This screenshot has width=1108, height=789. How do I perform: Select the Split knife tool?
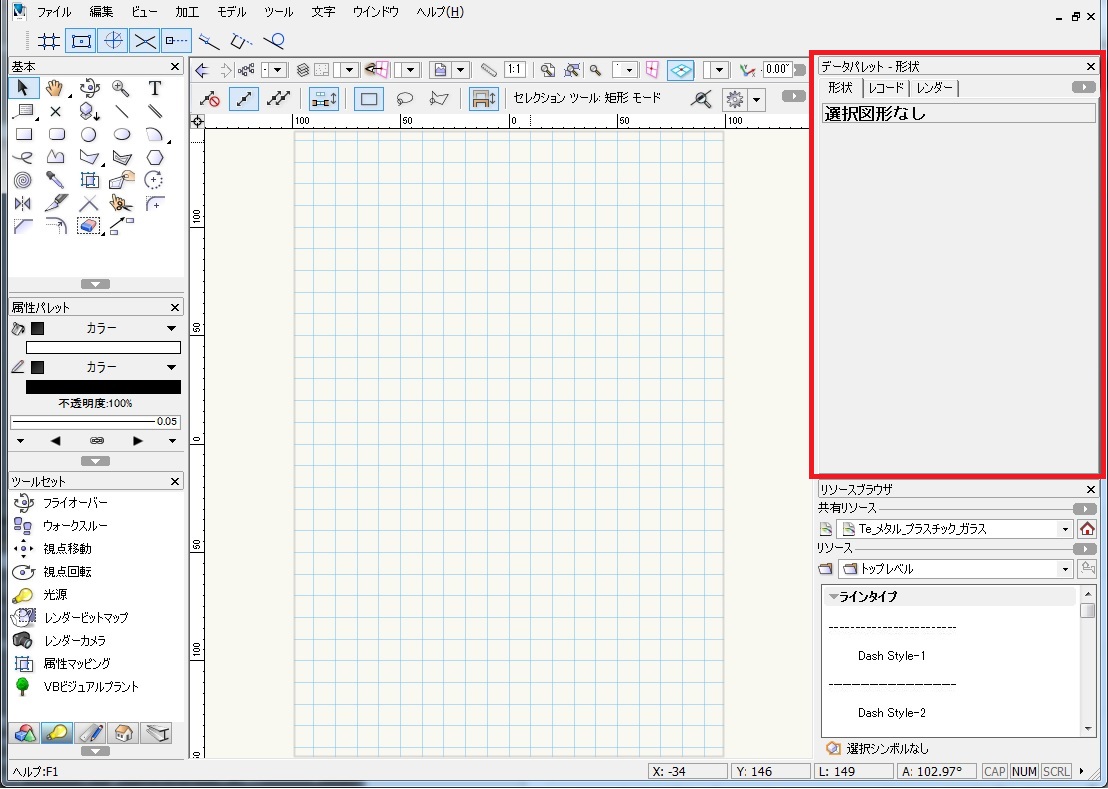(x=55, y=203)
